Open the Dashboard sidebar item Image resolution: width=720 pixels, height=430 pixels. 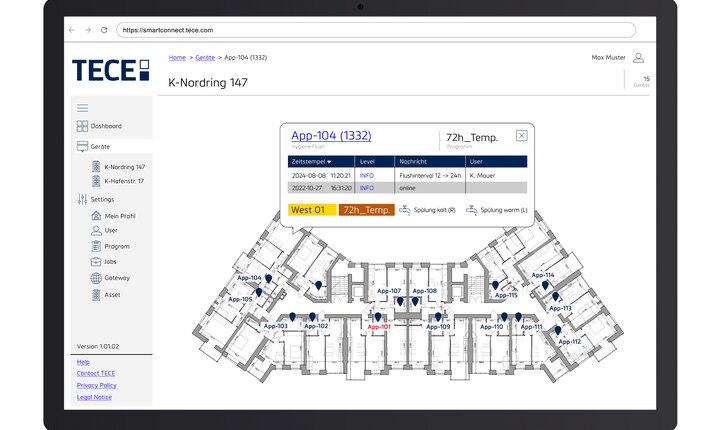[x=105, y=126]
